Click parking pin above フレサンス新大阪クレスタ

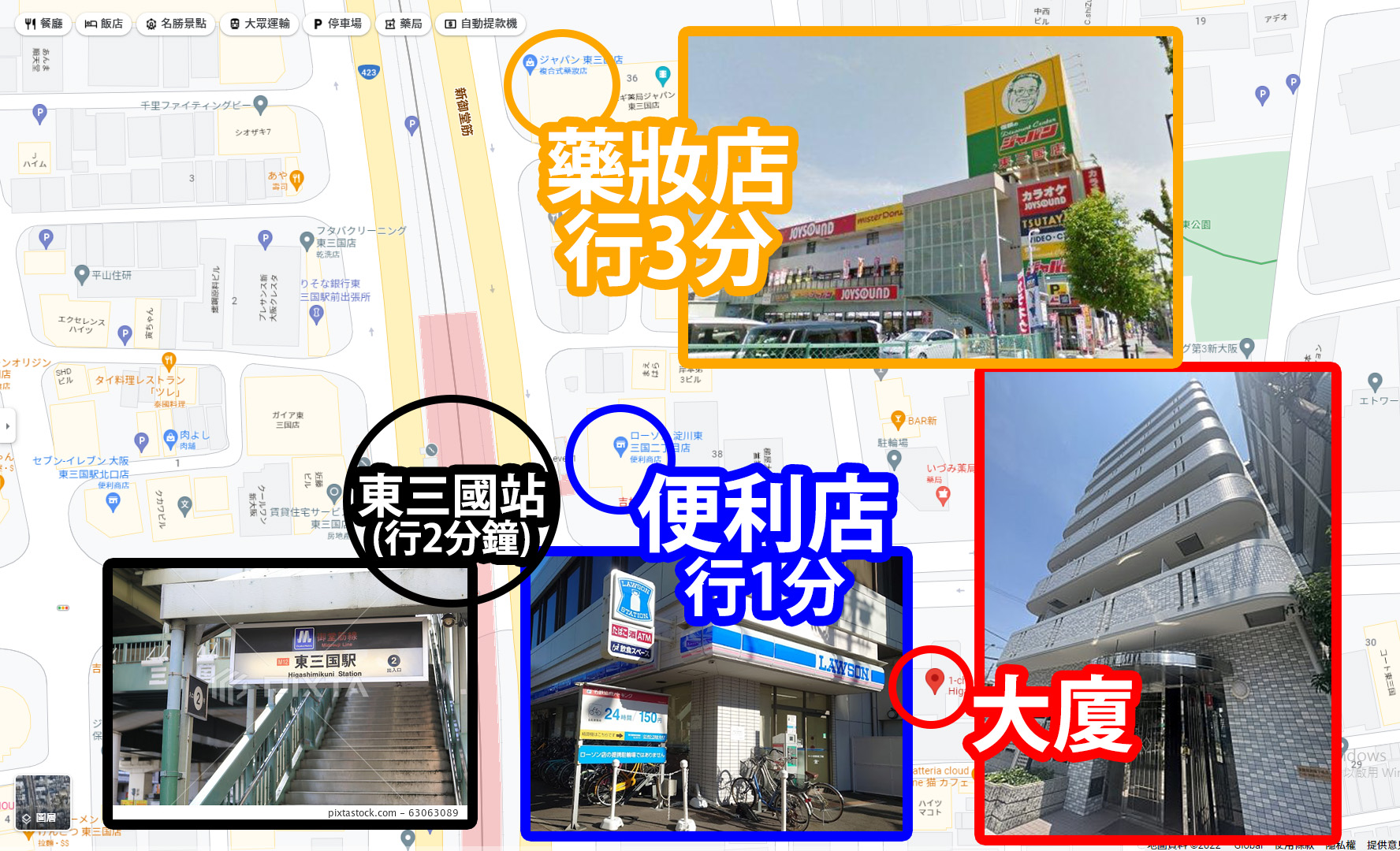(x=266, y=238)
